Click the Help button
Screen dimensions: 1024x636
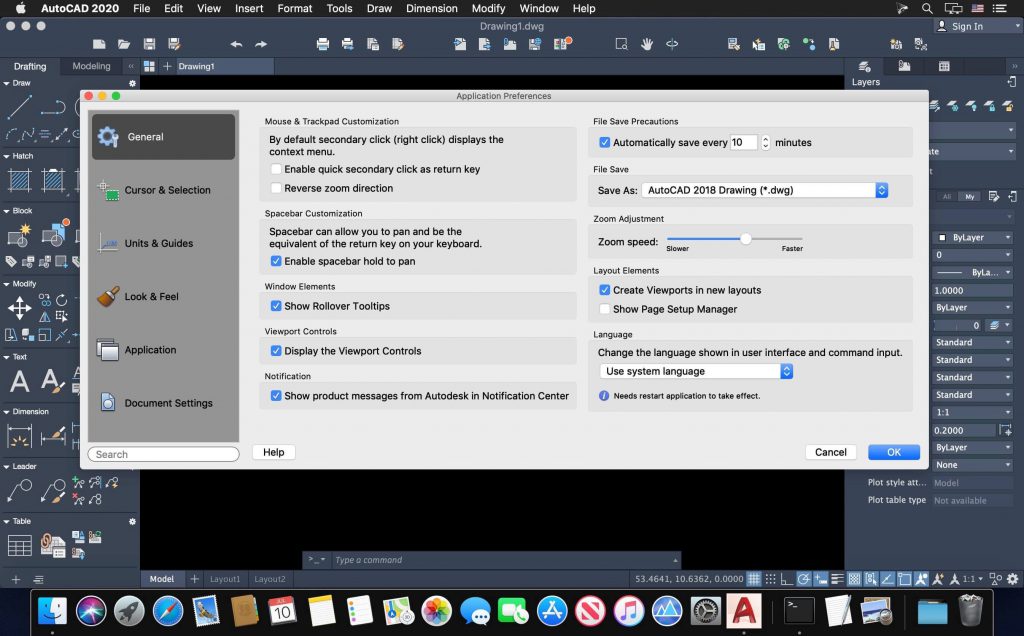(x=274, y=452)
